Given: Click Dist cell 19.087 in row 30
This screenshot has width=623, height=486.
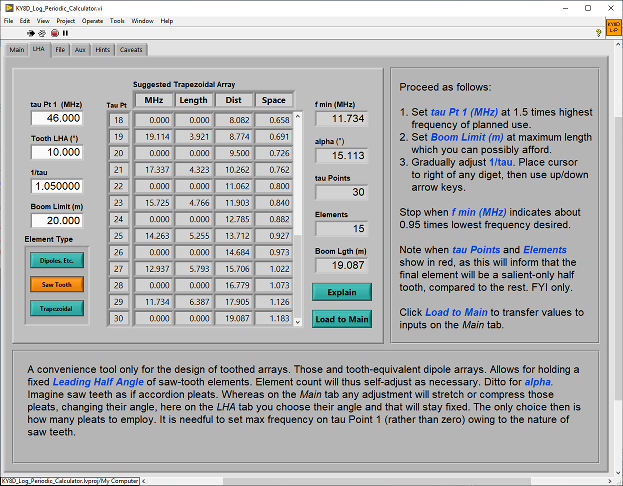Looking at the screenshot, I should pos(234,318).
